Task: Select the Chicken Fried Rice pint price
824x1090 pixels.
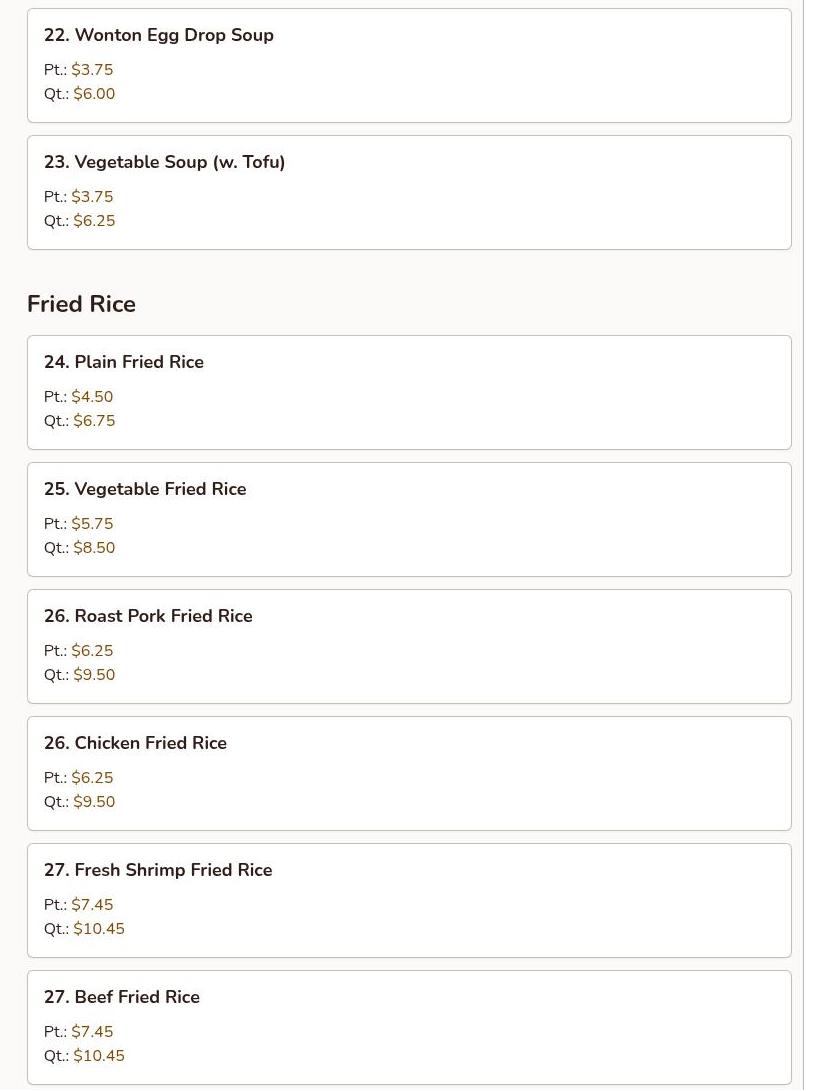Action: click(x=92, y=778)
